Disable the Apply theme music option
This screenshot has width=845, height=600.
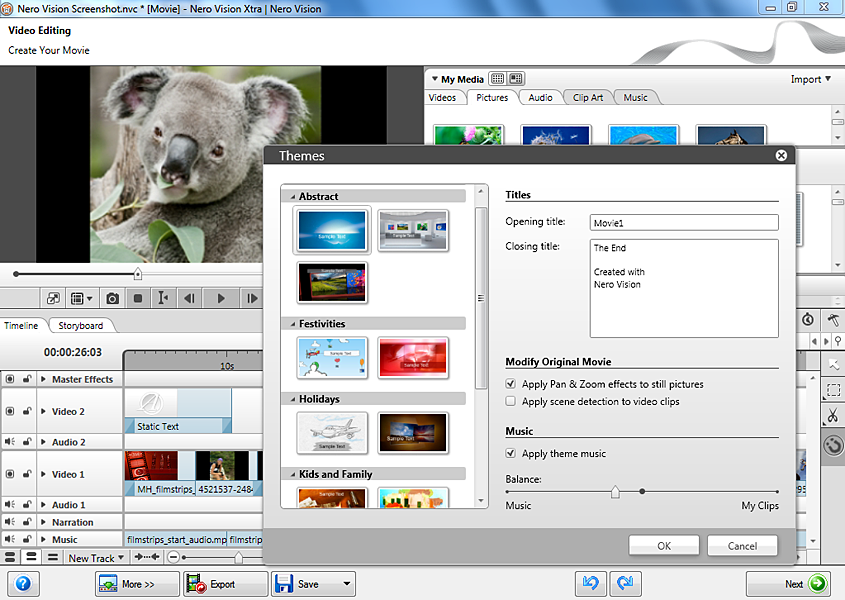511,453
